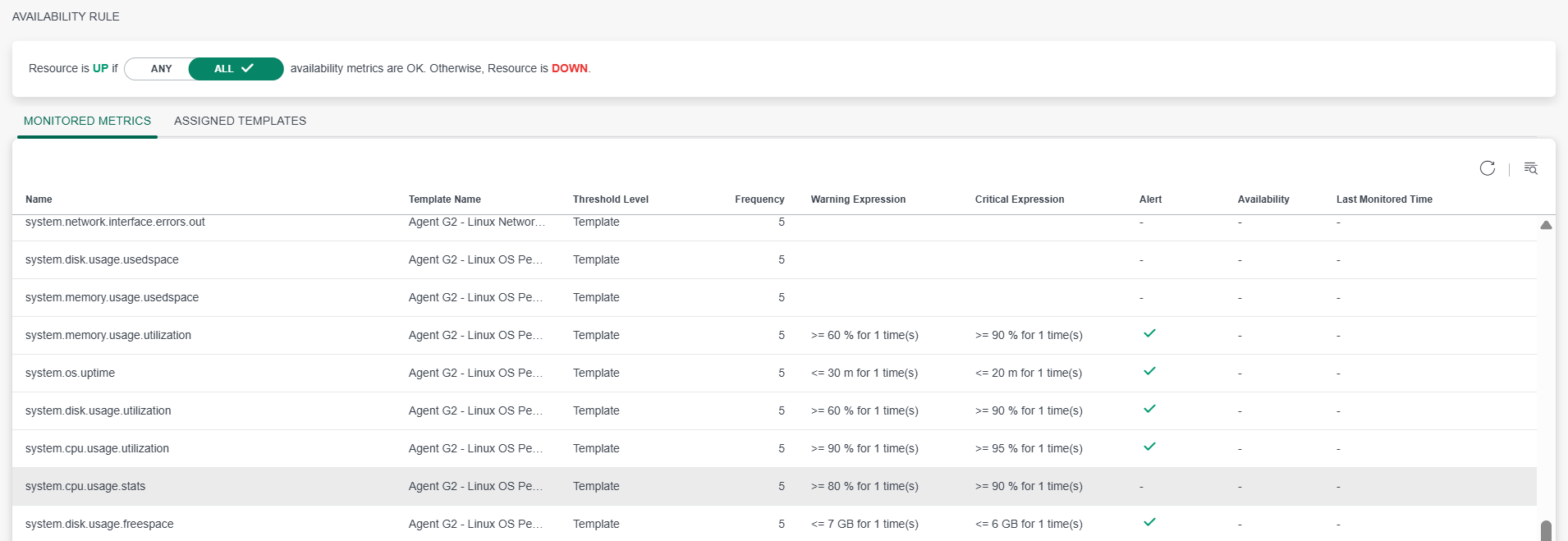Click the refresh metrics icon
This screenshot has width=1568, height=541.
point(1487,168)
